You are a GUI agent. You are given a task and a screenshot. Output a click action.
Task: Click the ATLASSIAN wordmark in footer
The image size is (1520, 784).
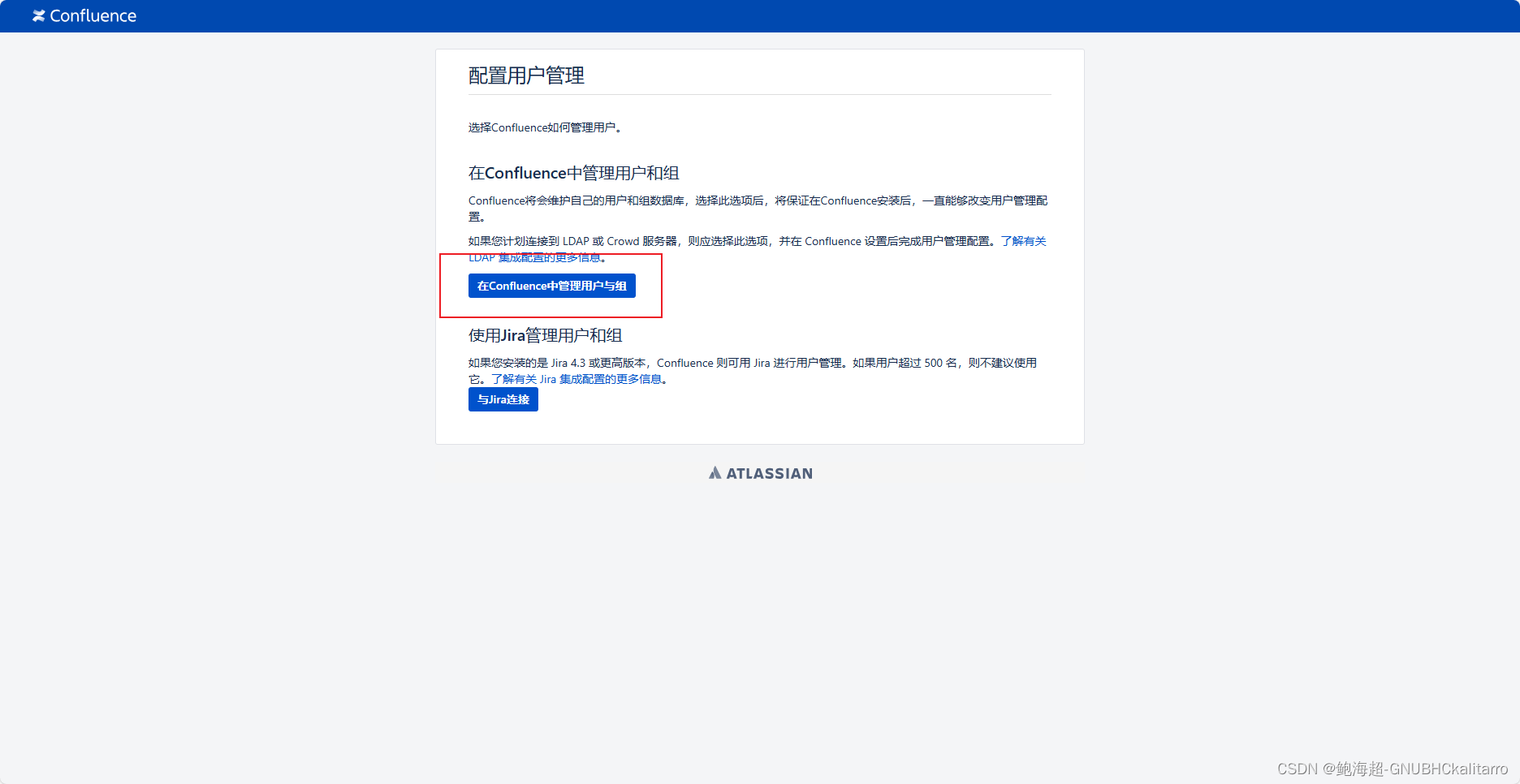769,473
